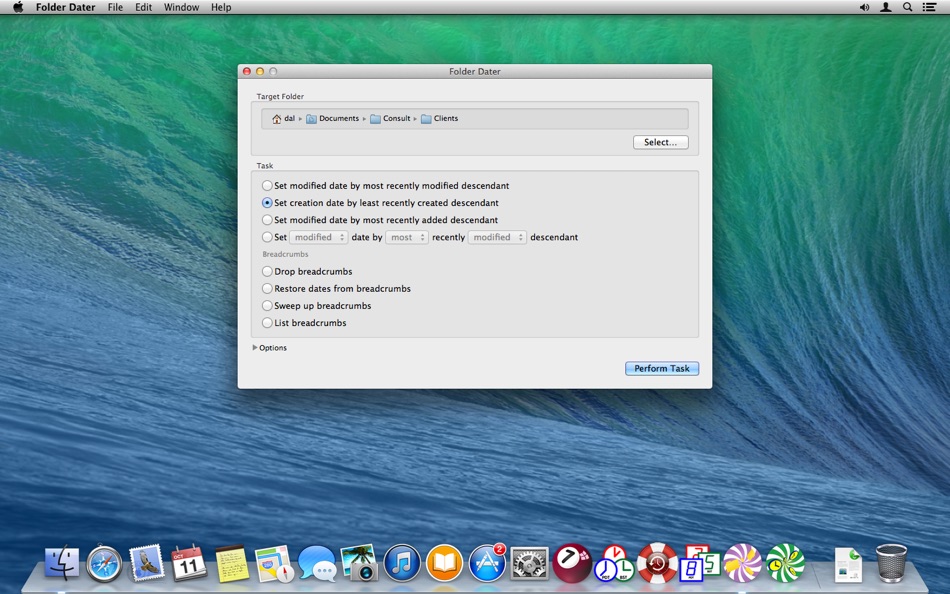Minimize the Folder Dater window

[260, 72]
